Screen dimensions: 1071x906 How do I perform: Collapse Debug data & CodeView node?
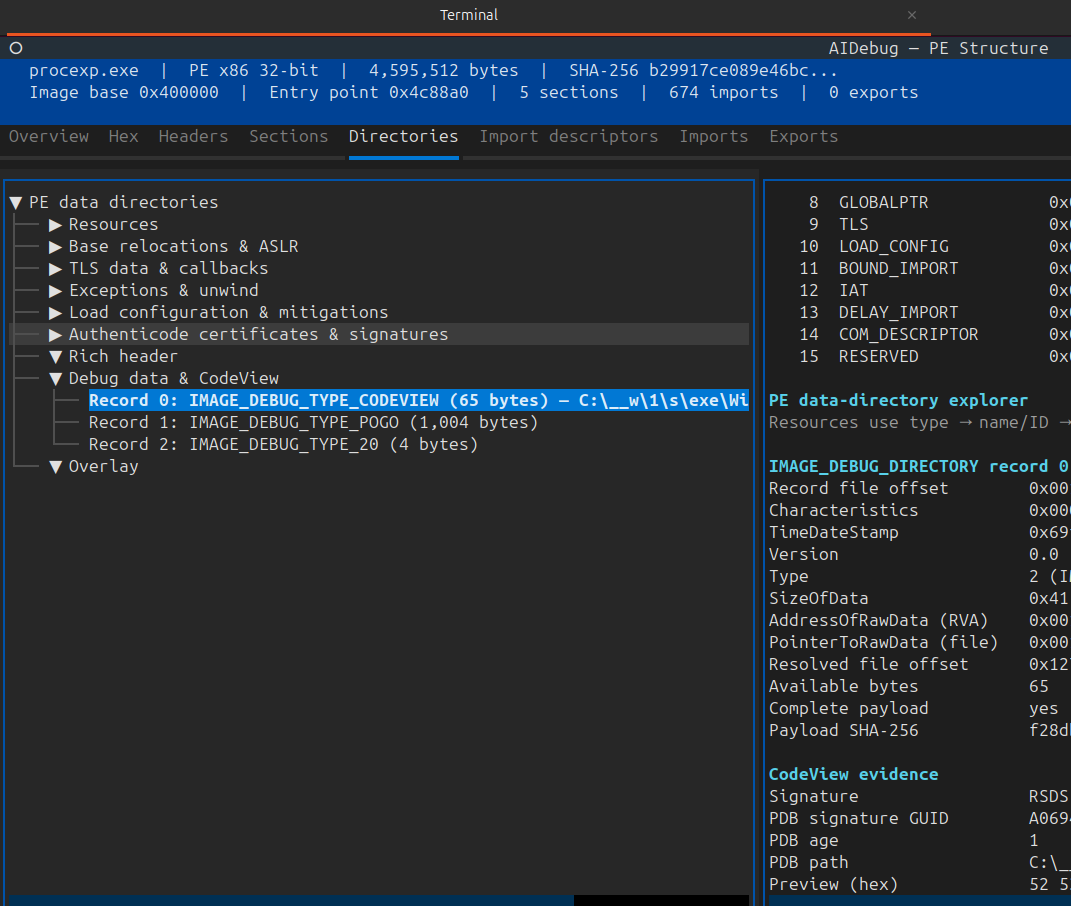point(56,379)
